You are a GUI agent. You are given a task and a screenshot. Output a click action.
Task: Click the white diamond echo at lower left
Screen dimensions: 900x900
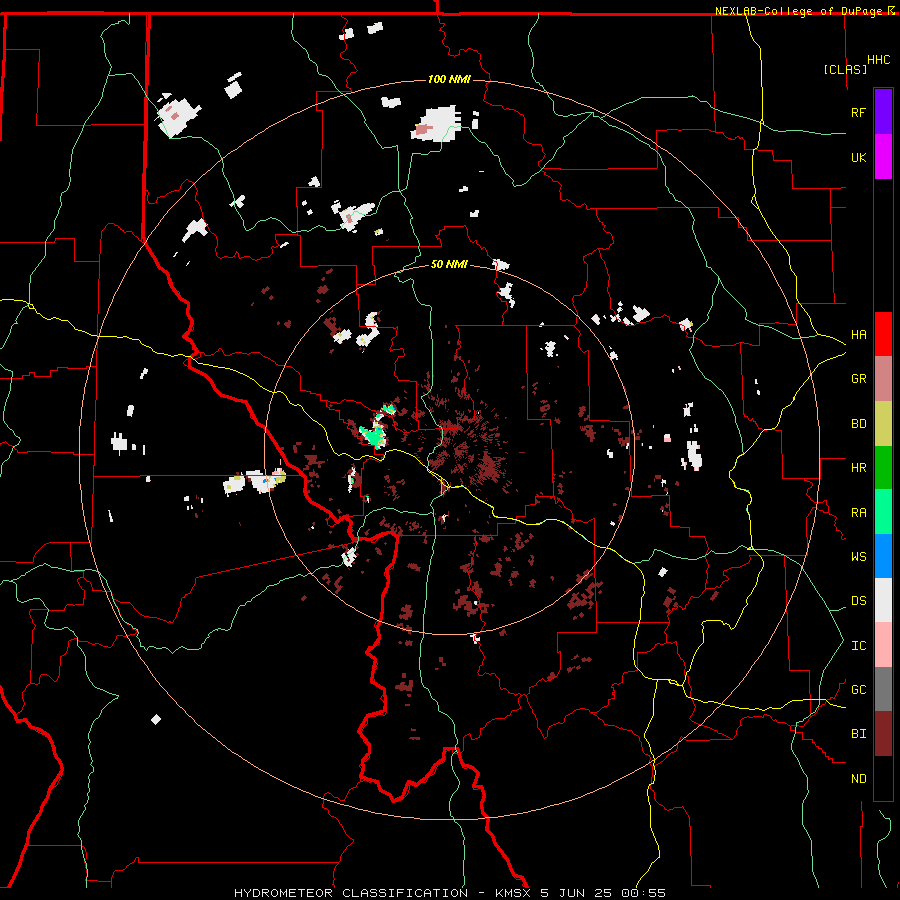pyautogui.click(x=156, y=719)
